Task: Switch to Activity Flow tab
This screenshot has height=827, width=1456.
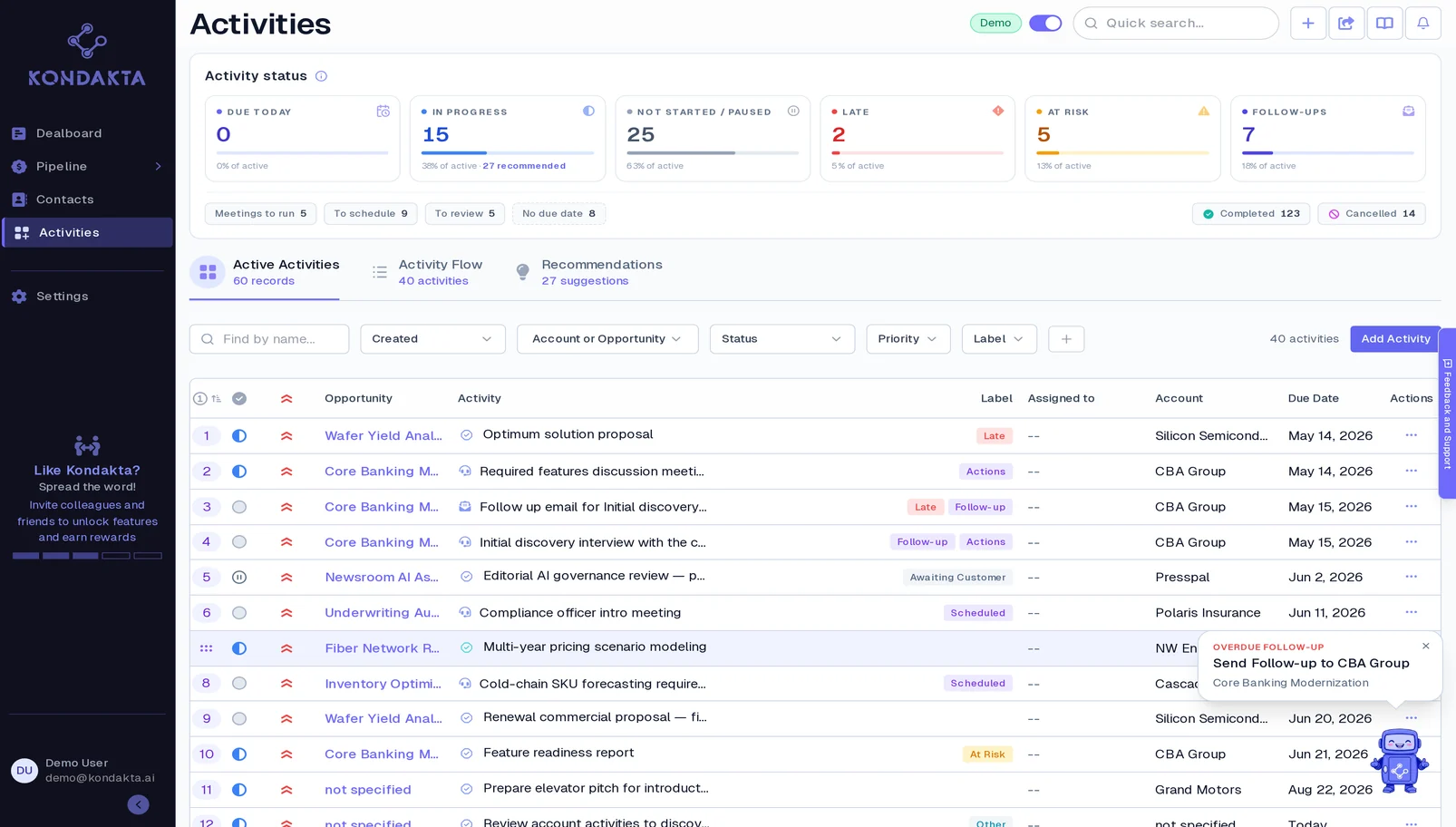Action: [x=427, y=272]
